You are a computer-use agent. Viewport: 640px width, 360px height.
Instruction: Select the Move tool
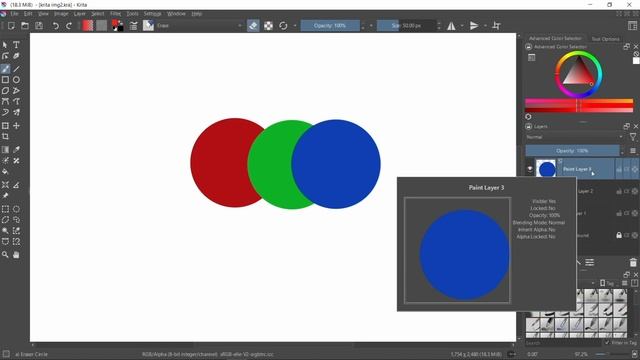(x=16, y=126)
